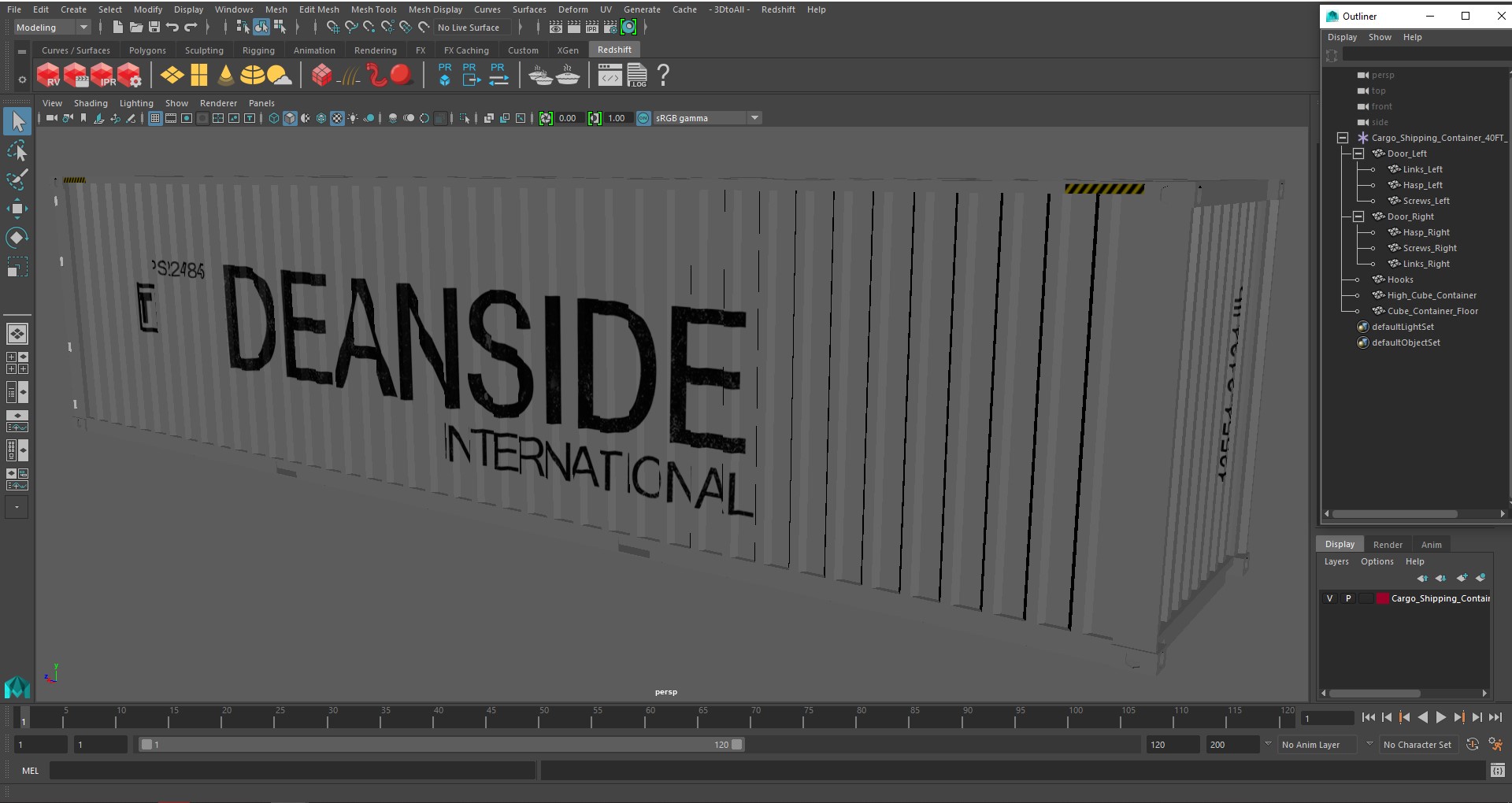Toggle layer visibility V box
This screenshot has width=1512, height=803.
point(1330,598)
